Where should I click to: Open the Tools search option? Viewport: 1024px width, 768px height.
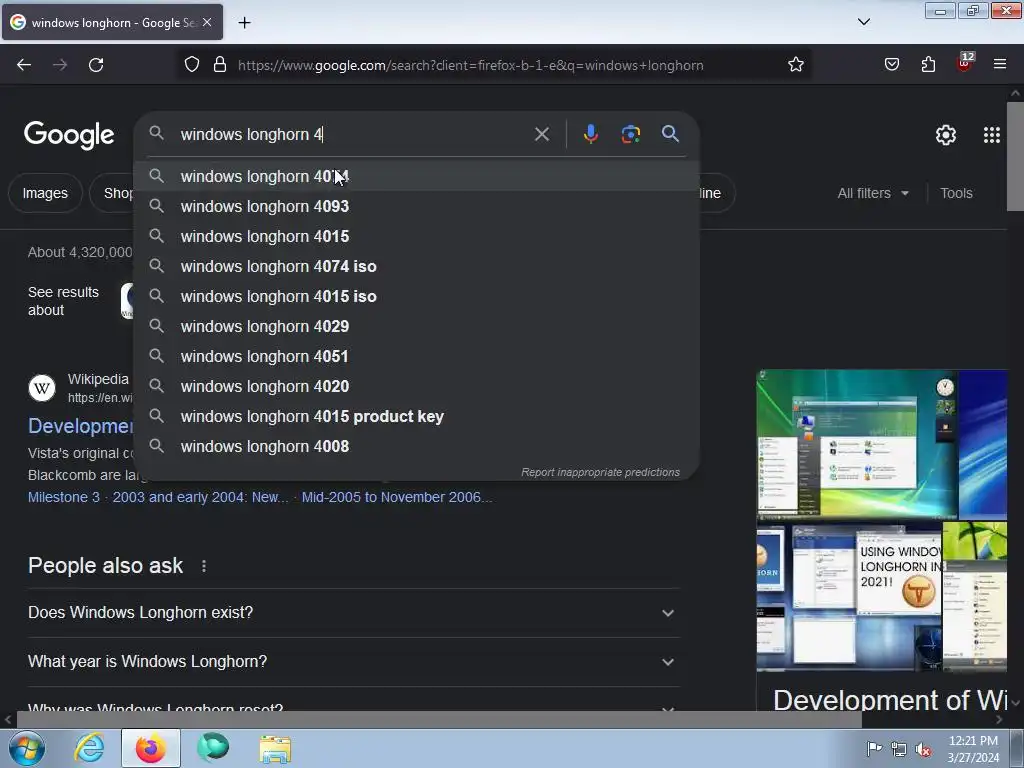click(956, 193)
